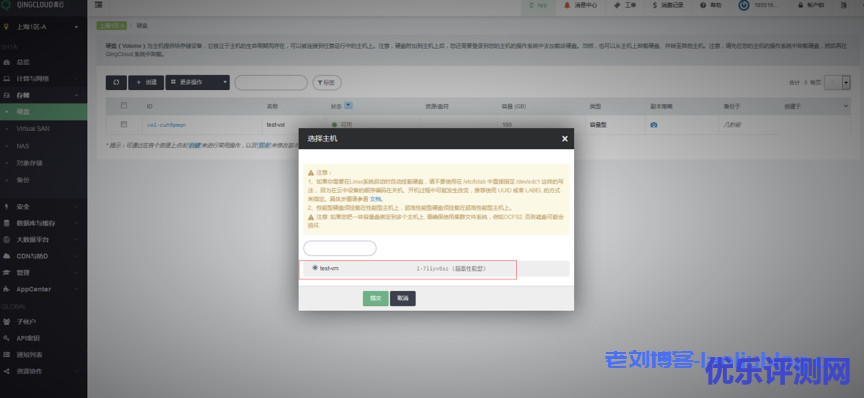Open 消息中心 with bell icon
Screen dimensions: 864x398
(580, 5)
